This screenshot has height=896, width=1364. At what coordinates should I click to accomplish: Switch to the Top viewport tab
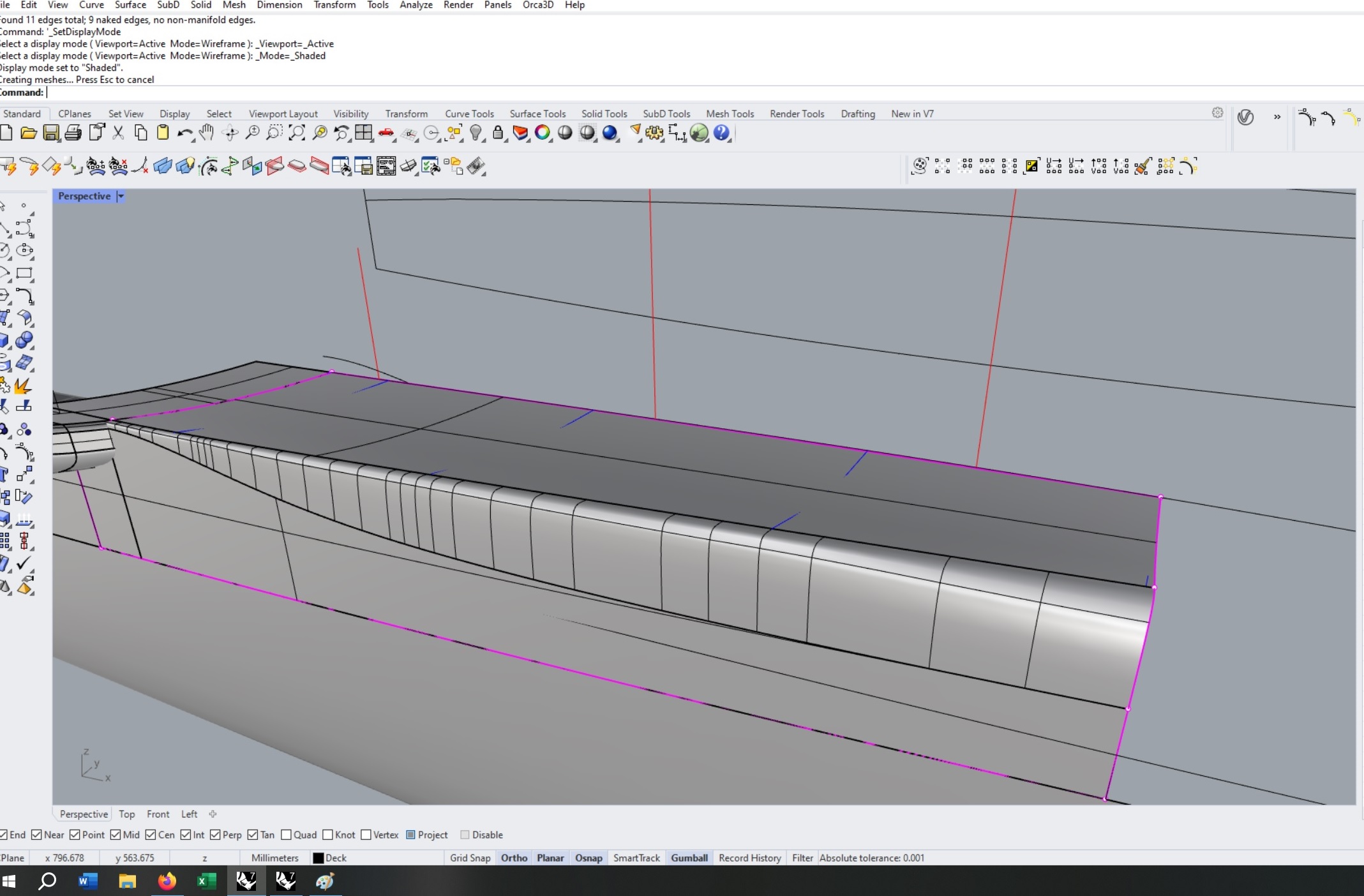click(126, 814)
